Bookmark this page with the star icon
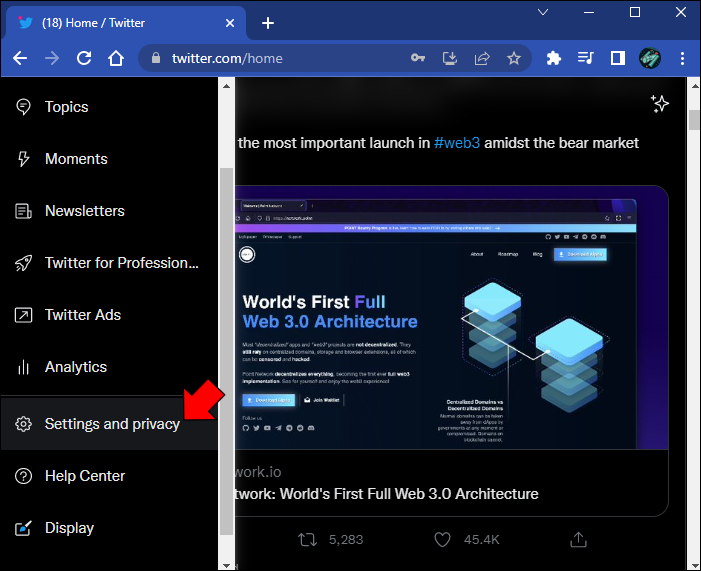The image size is (701, 571). point(514,58)
